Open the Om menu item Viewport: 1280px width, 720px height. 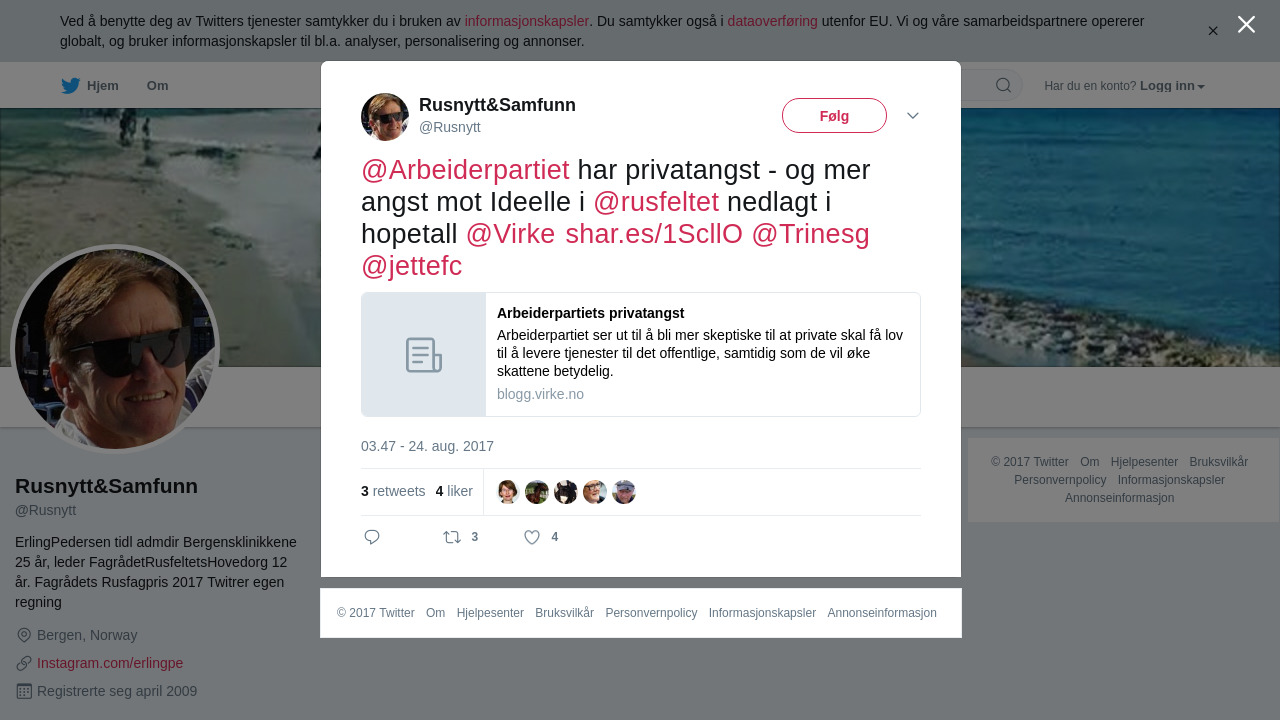pyautogui.click(x=157, y=86)
